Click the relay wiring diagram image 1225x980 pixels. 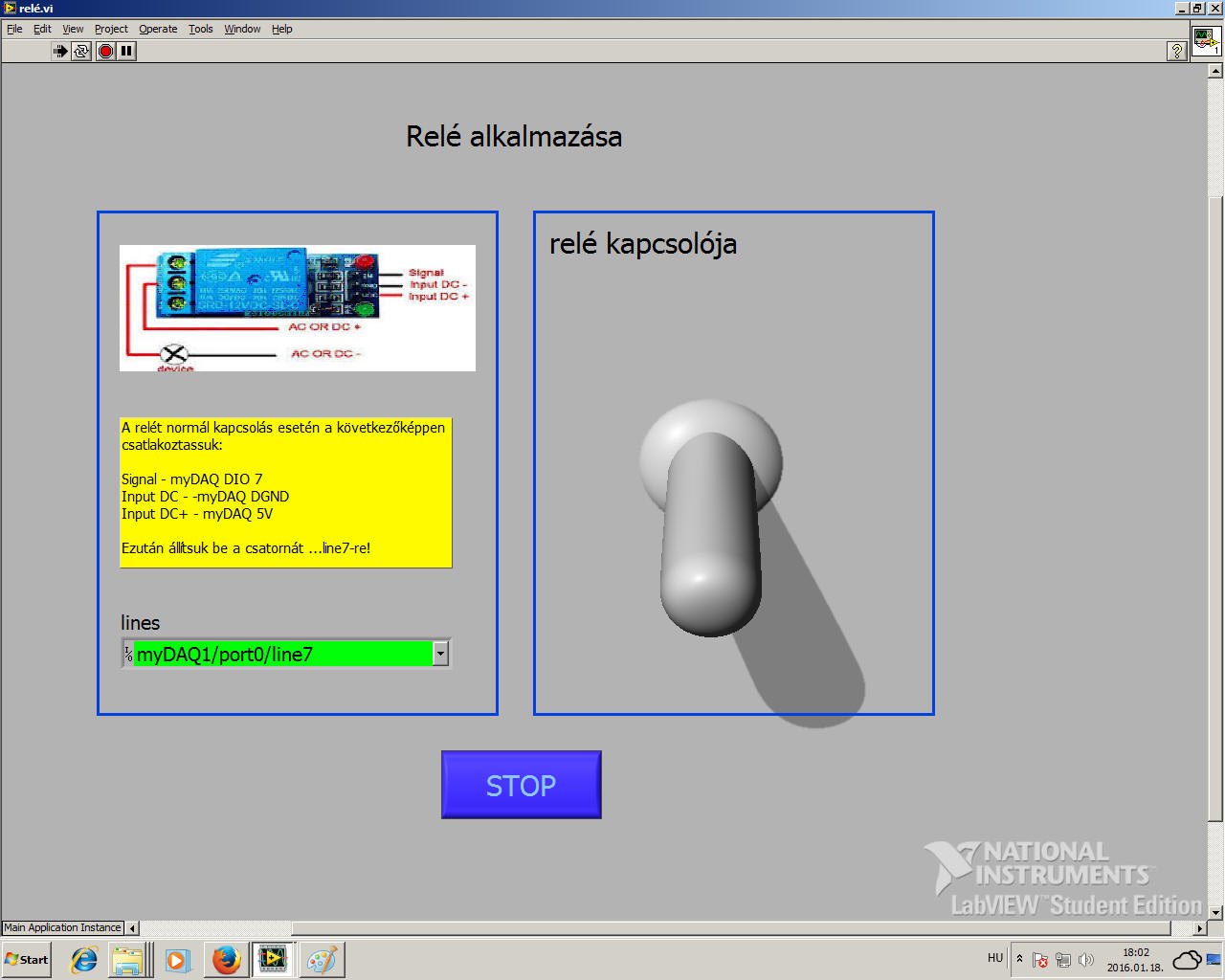(x=297, y=308)
